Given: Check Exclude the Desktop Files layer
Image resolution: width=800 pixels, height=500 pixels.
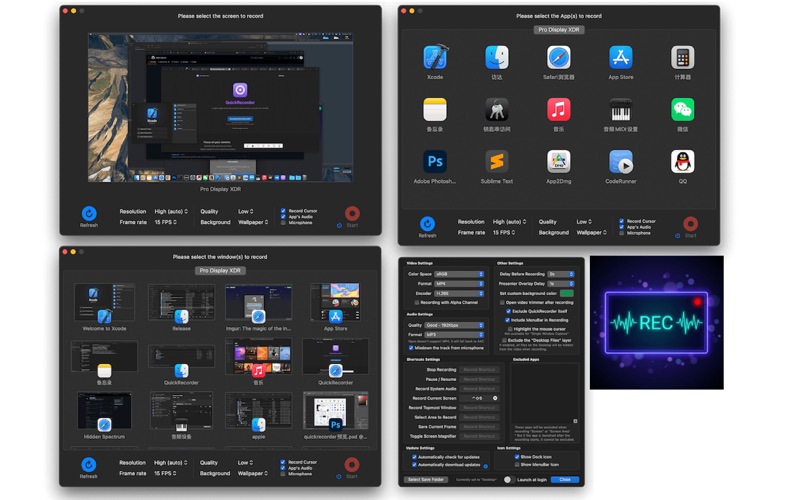Looking at the screenshot, I should (504, 340).
